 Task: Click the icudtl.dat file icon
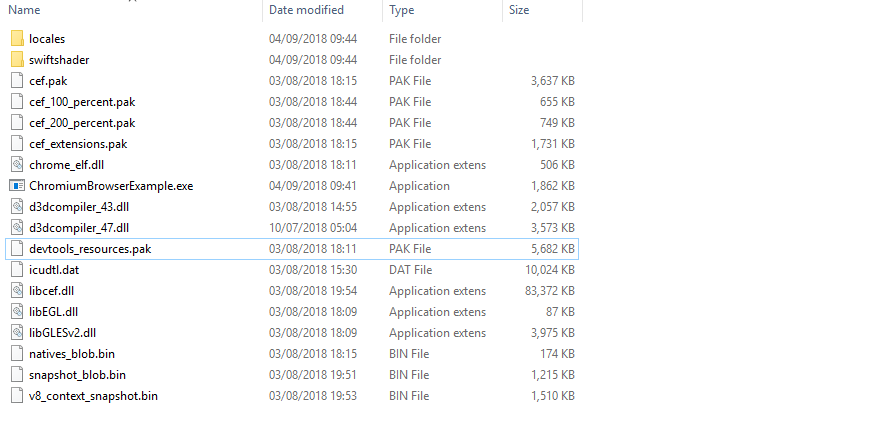pyautogui.click(x=16, y=270)
